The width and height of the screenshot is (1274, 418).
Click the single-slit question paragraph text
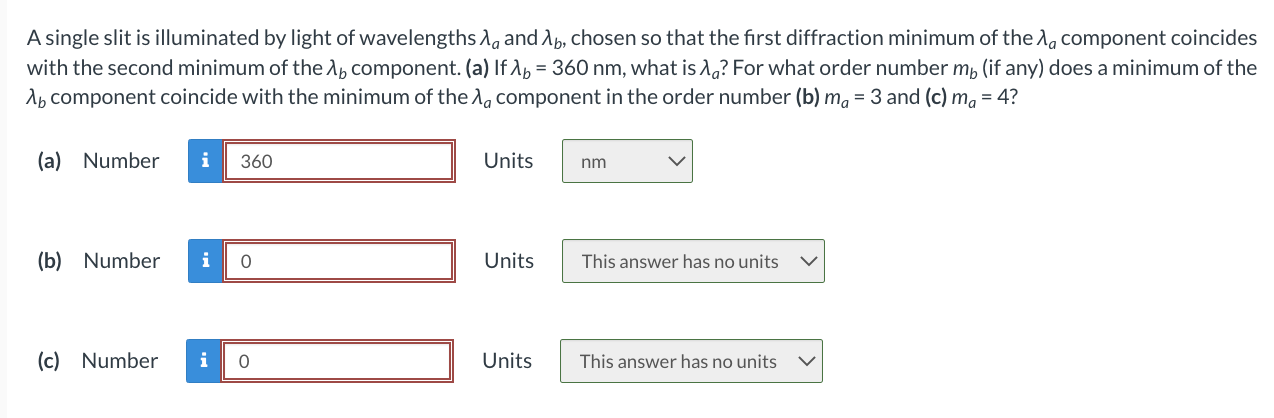641,69
